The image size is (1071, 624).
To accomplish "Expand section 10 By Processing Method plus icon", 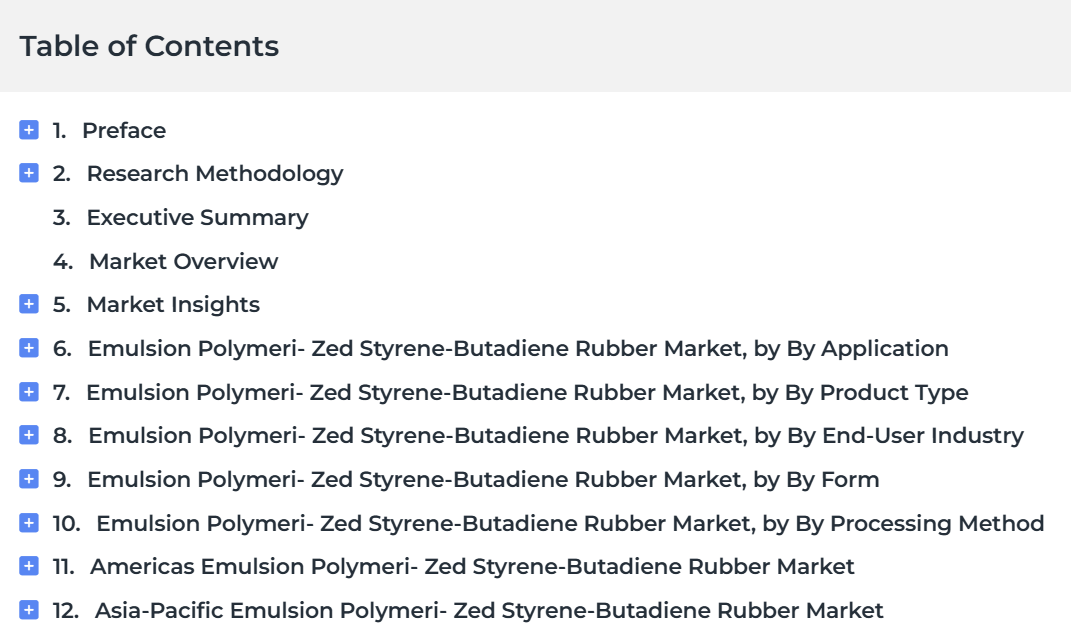I will (29, 523).
